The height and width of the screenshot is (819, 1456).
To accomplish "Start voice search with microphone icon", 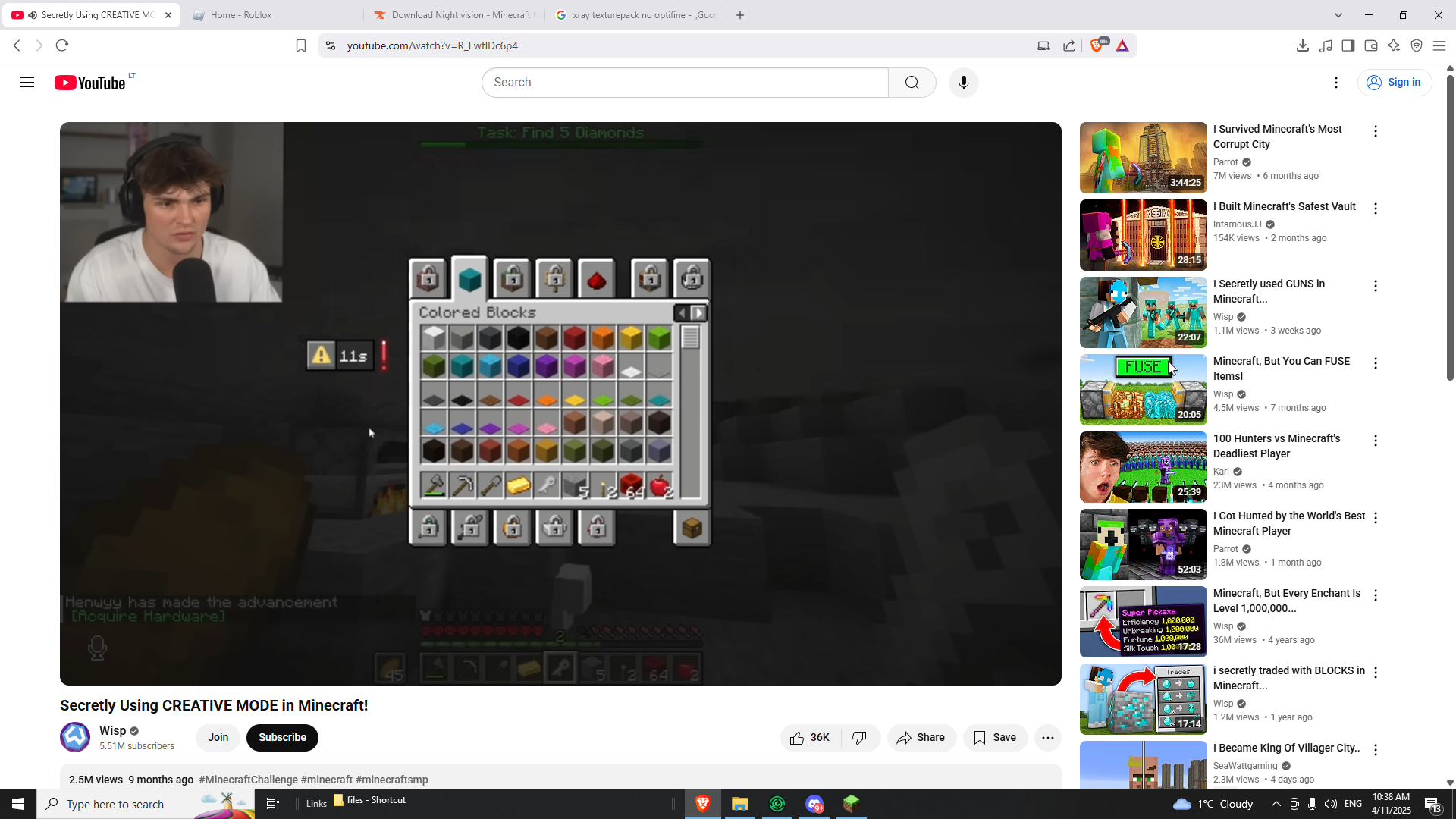I will coord(963,83).
